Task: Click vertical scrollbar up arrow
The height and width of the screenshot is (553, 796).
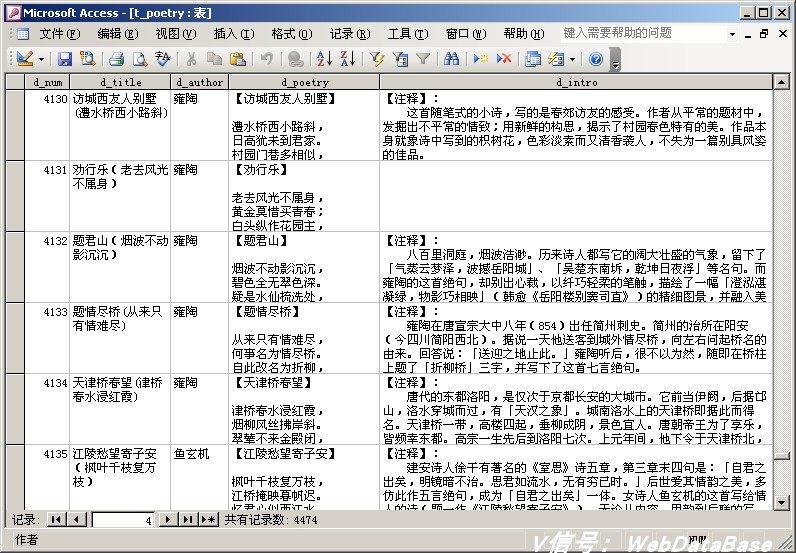Action: tap(781, 82)
